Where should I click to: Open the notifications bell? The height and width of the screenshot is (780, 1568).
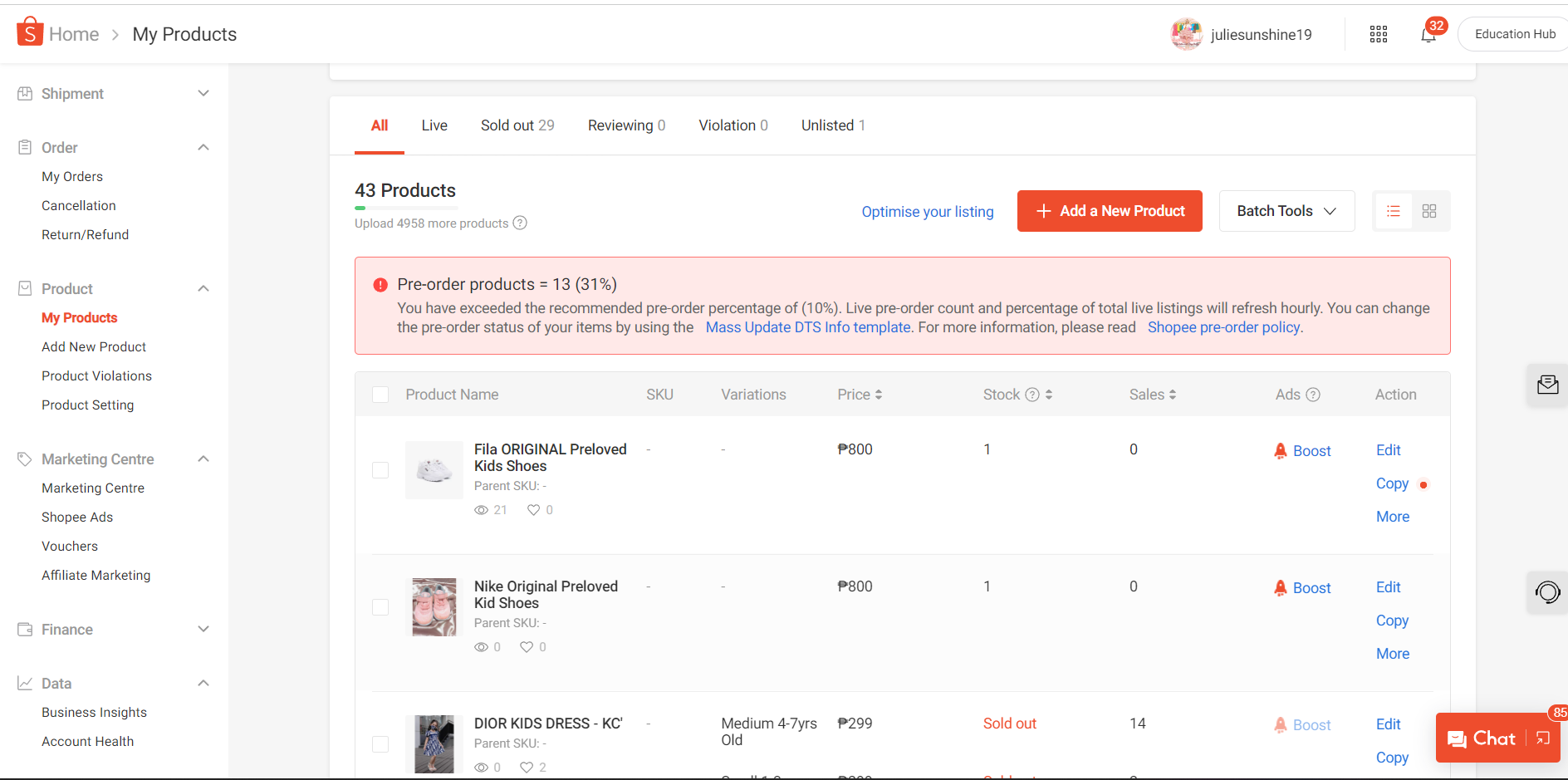pyautogui.click(x=1428, y=35)
